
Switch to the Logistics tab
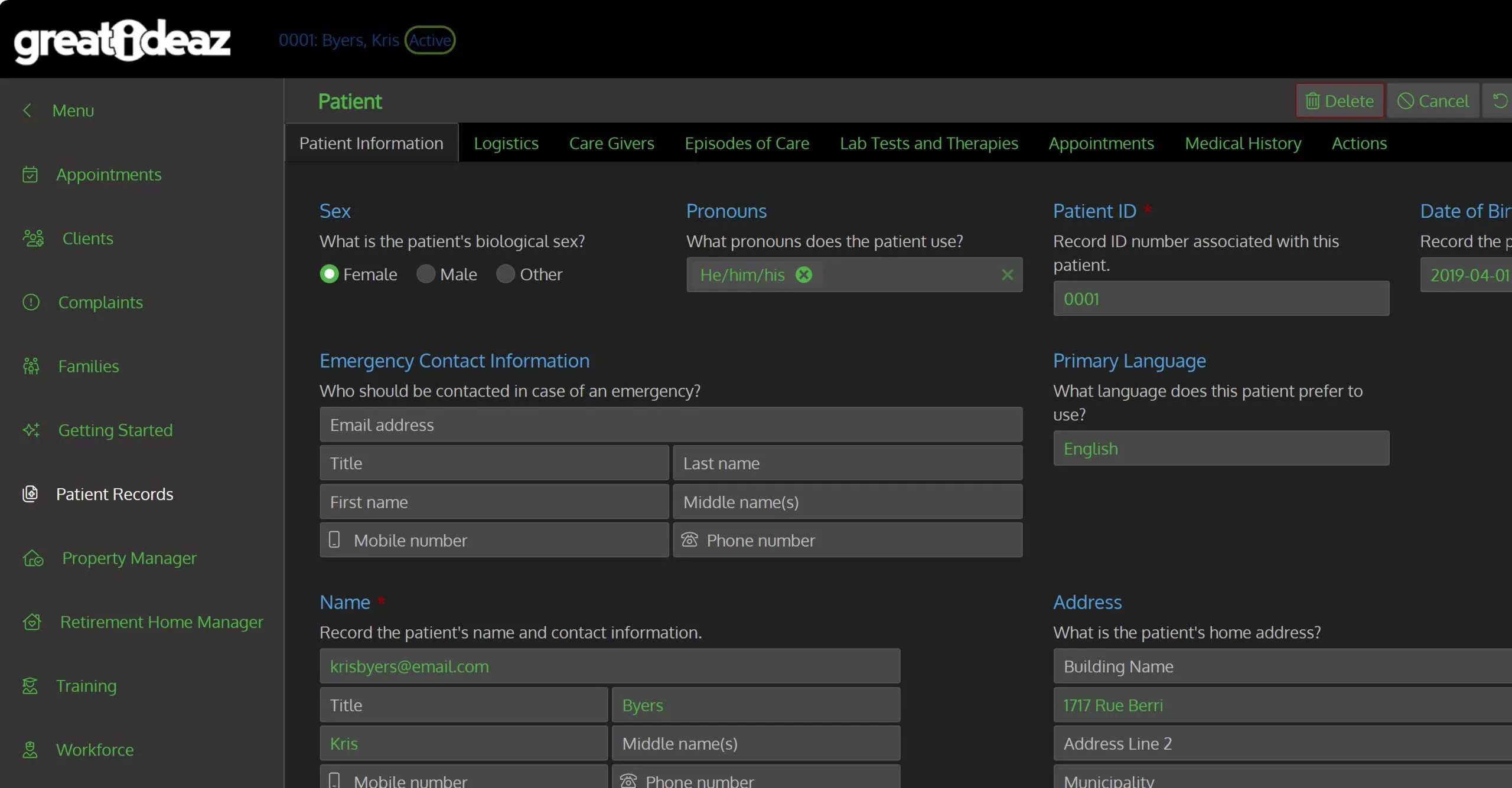click(506, 143)
